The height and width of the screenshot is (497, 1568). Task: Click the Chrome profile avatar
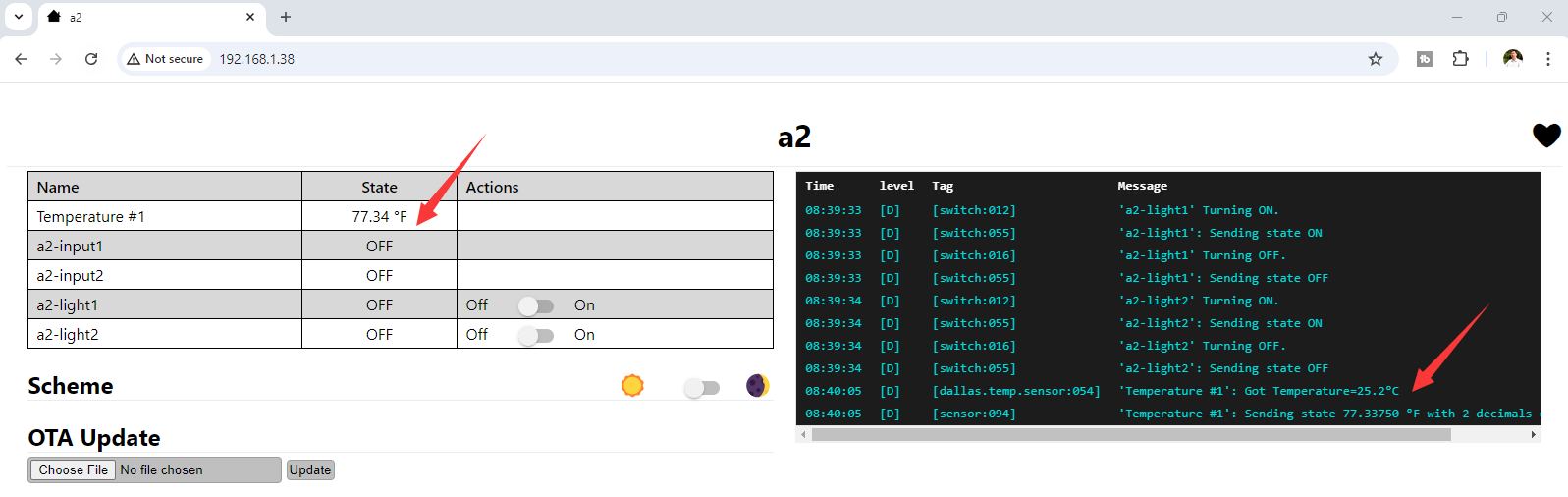pyautogui.click(x=1512, y=59)
